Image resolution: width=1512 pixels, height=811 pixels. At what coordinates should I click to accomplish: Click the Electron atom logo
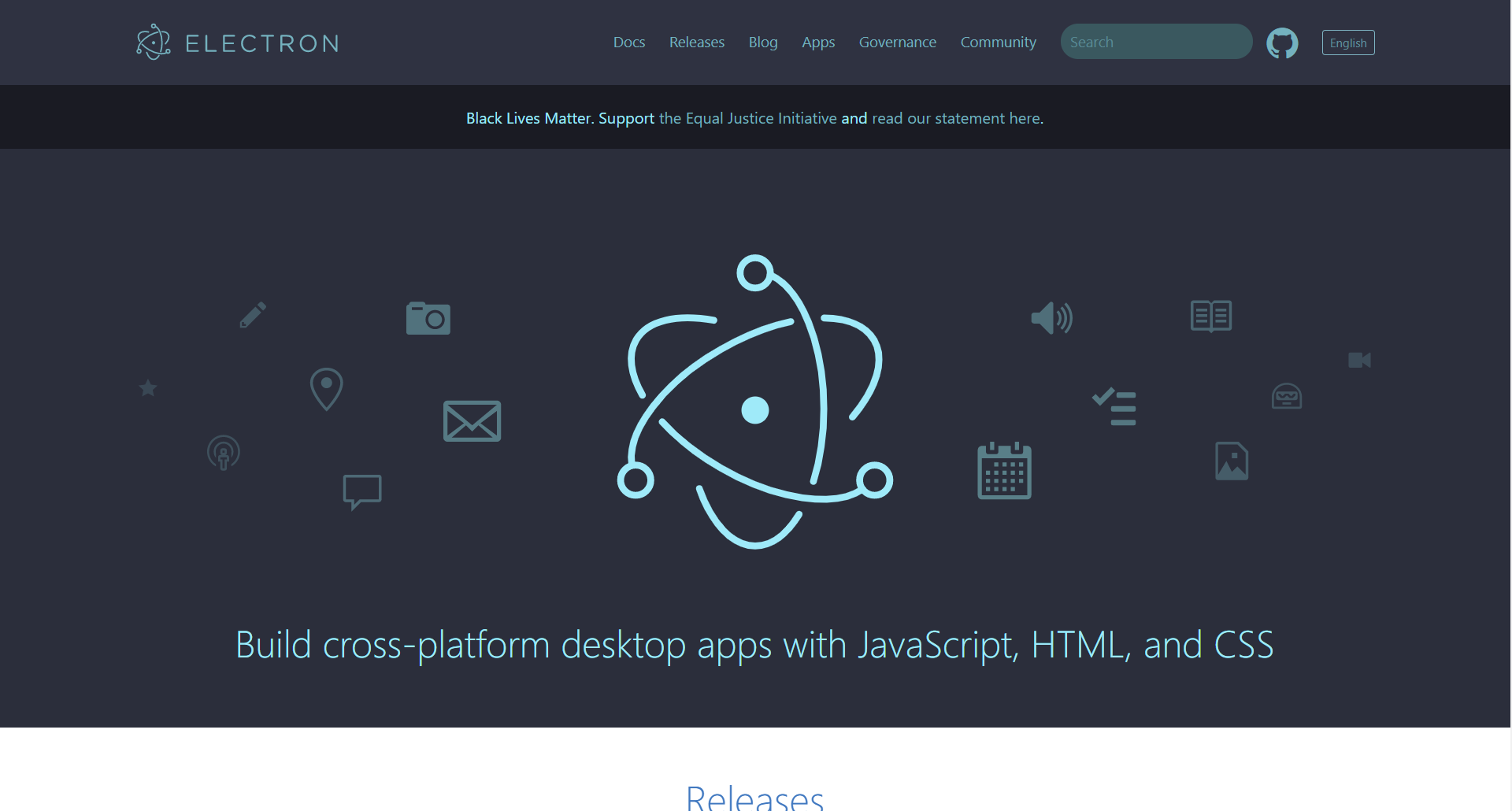point(154,41)
